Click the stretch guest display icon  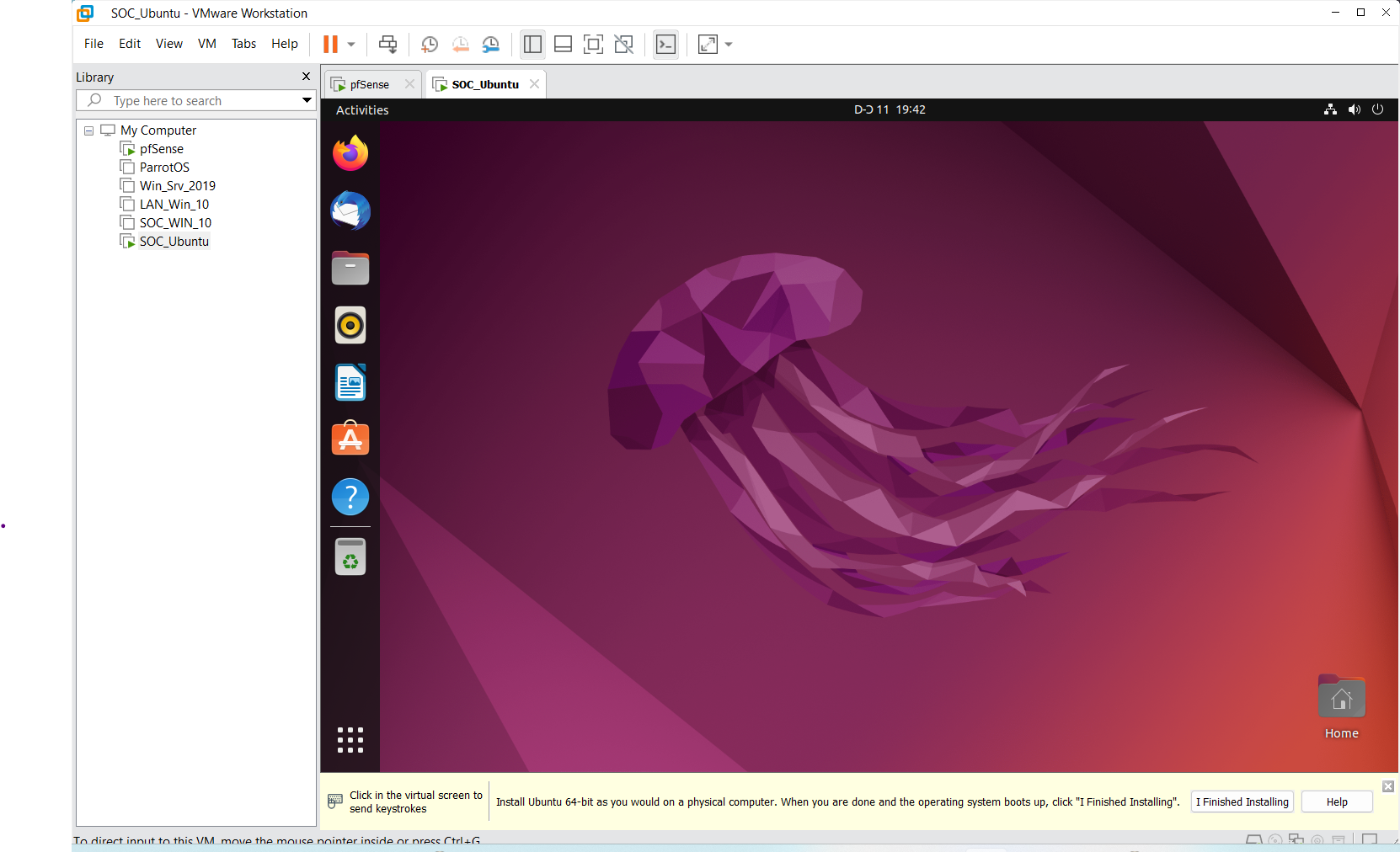pos(708,45)
